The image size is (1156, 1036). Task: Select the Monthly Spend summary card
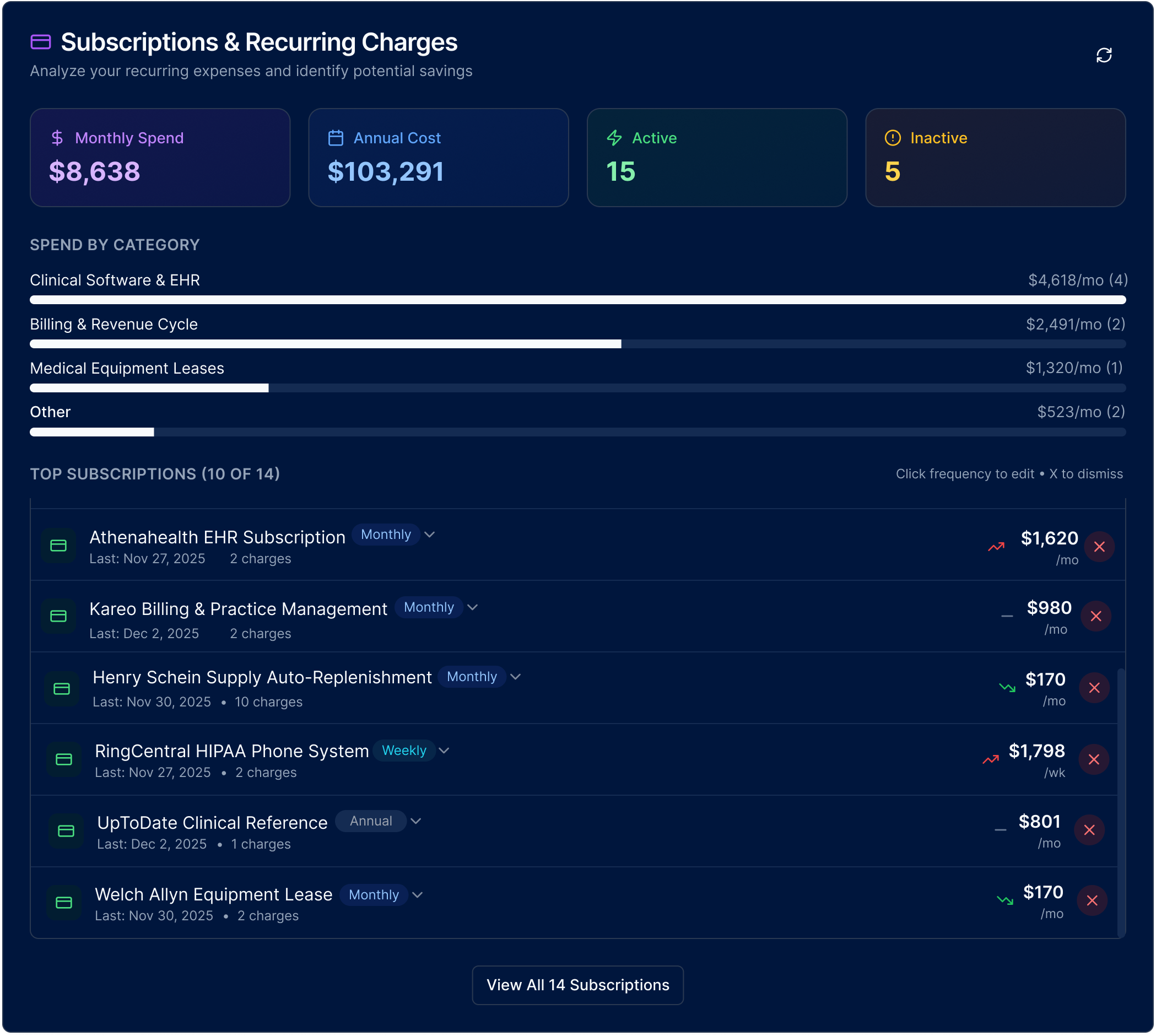pos(160,157)
